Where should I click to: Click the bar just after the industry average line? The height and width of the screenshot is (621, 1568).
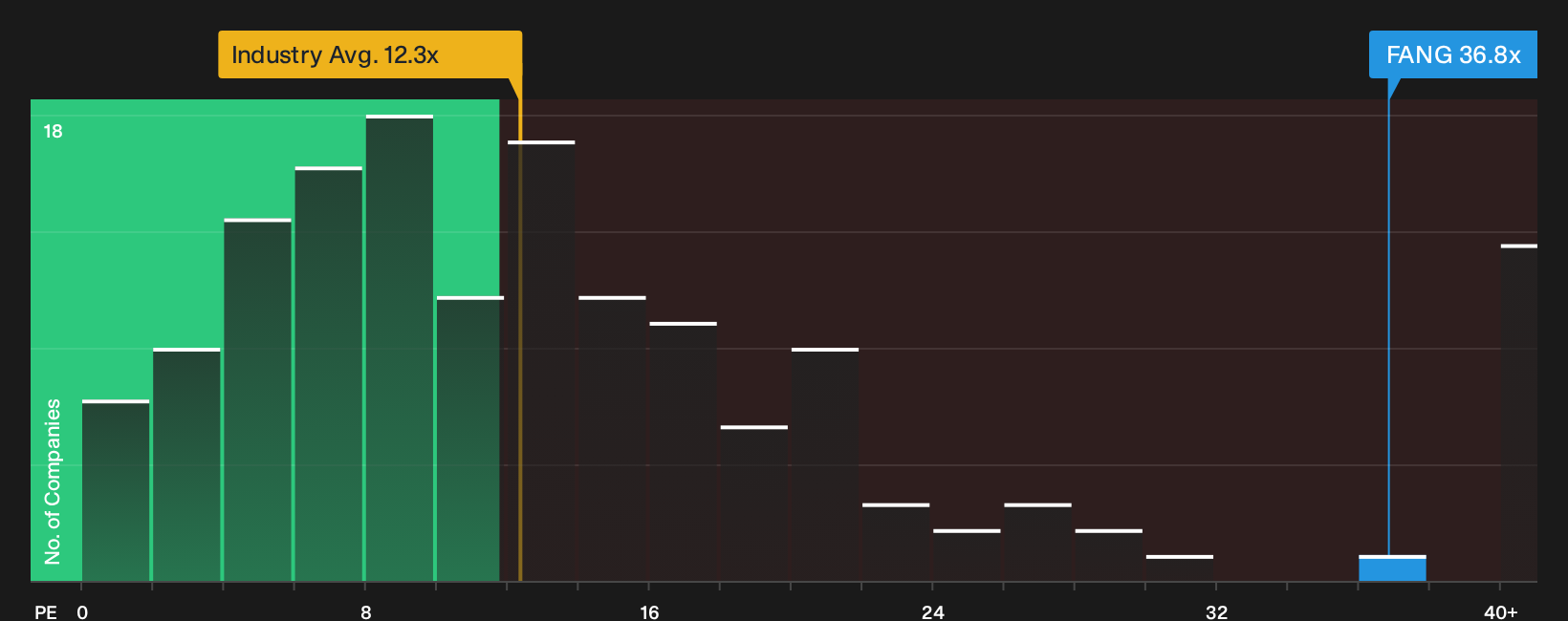(541, 361)
